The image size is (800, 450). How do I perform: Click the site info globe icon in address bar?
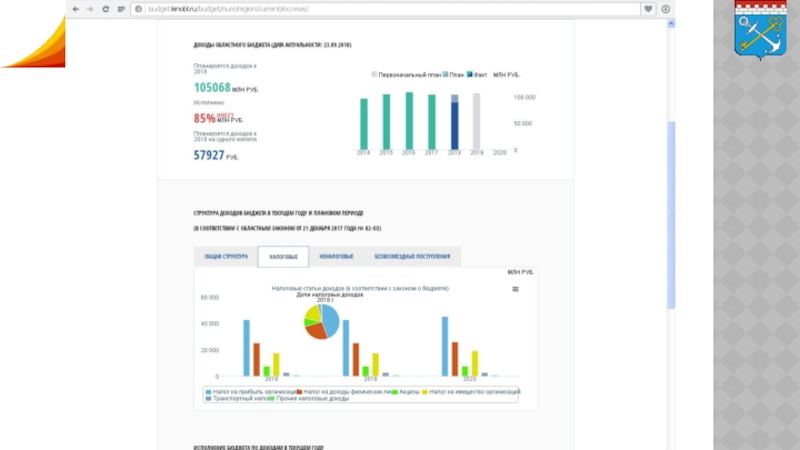coord(138,9)
